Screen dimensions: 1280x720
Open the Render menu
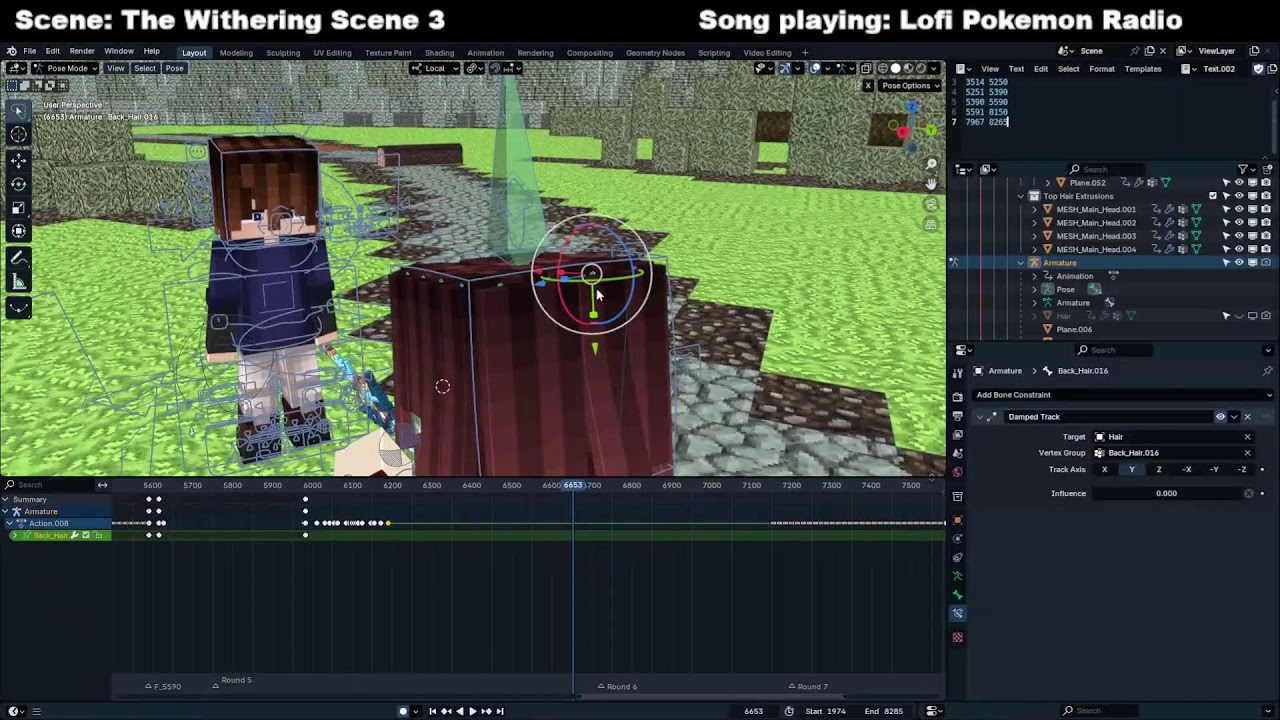(82, 51)
